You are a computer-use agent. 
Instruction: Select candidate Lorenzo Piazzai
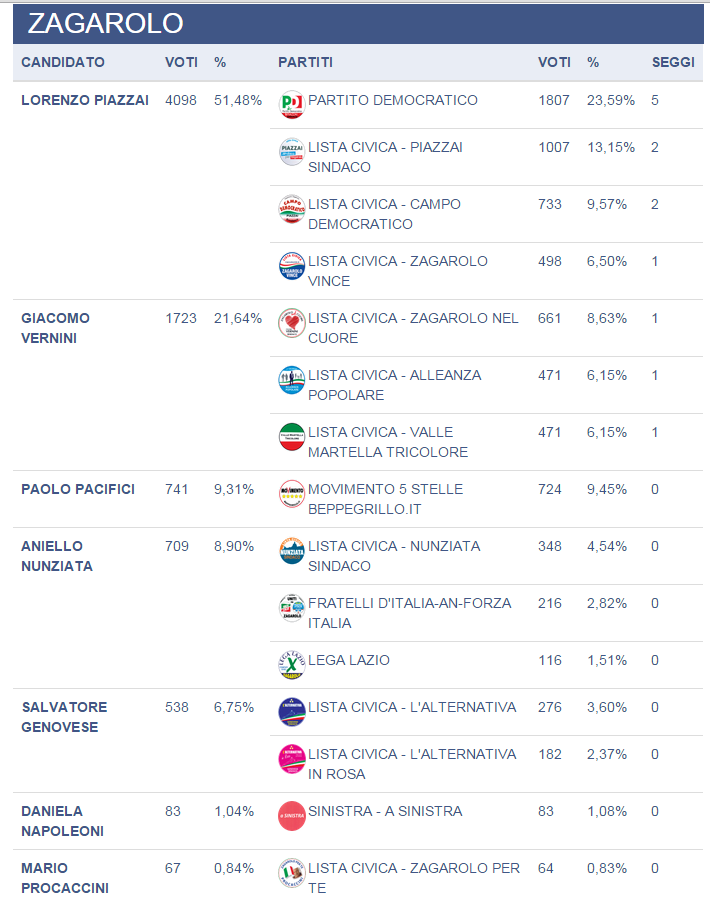[x=85, y=100]
